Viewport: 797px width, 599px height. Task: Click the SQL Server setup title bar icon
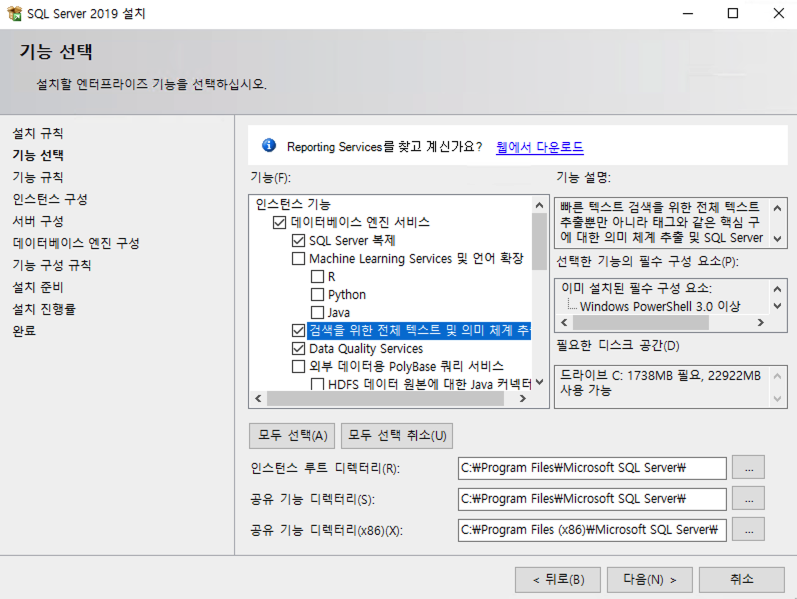[14, 13]
